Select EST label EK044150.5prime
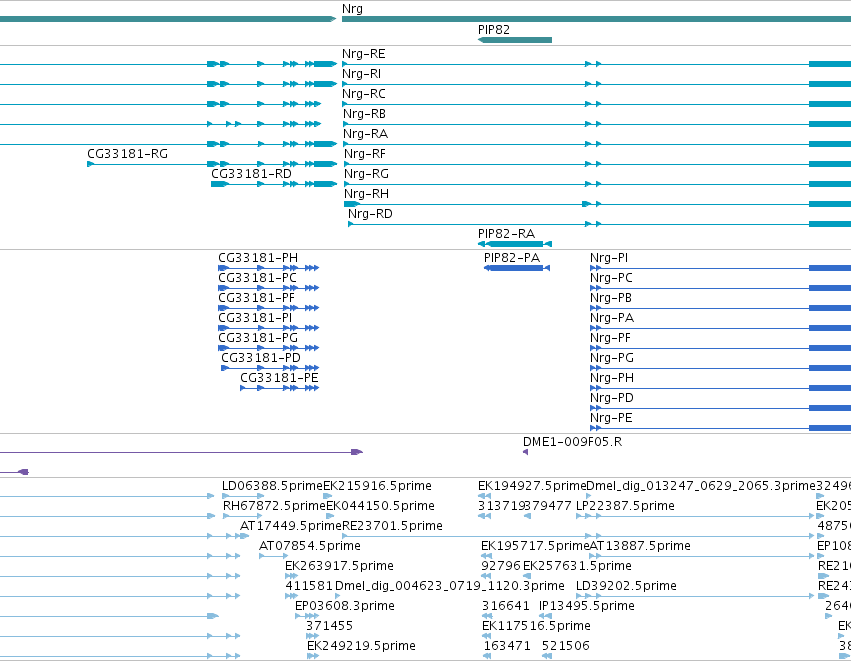851x661 pixels. [380, 506]
